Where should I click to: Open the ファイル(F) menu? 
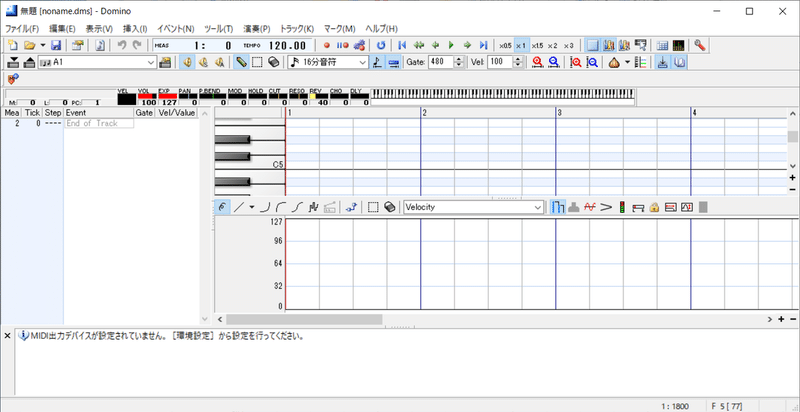pyautogui.click(x=21, y=29)
